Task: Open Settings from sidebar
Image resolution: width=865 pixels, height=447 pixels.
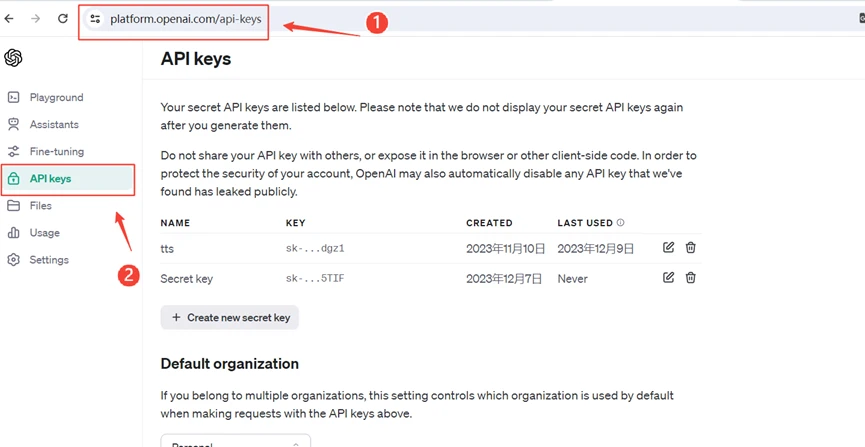Action: pos(48,259)
